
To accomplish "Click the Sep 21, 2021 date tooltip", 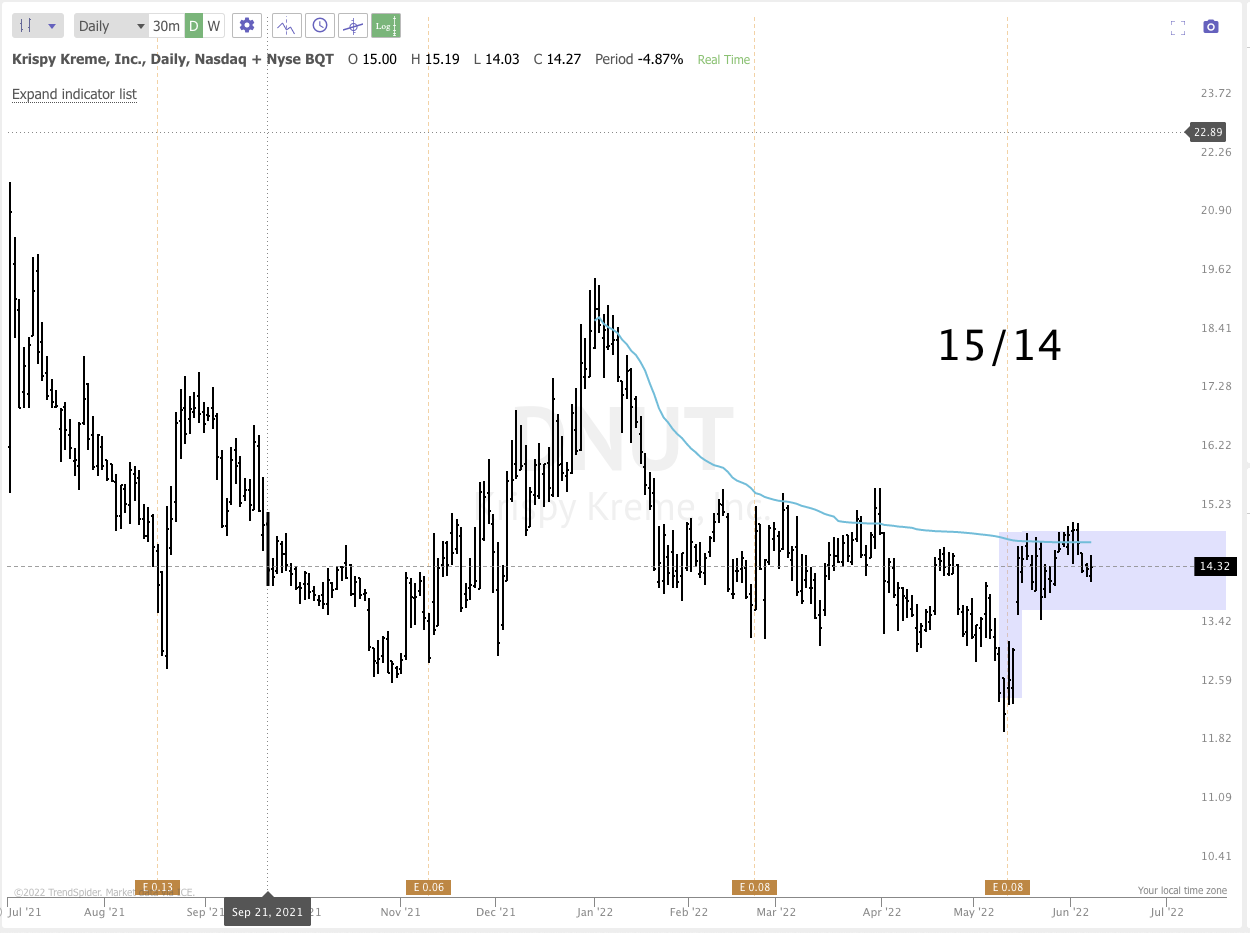I will 267,911.
